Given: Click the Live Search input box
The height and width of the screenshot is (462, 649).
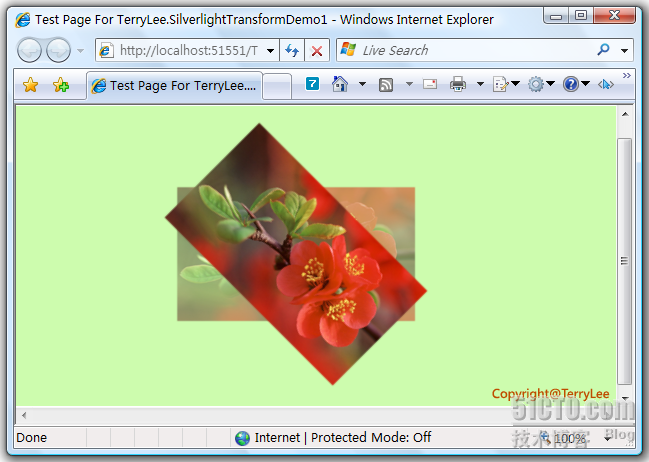Looking at the screenshot, I should click(x=466, y=50).
